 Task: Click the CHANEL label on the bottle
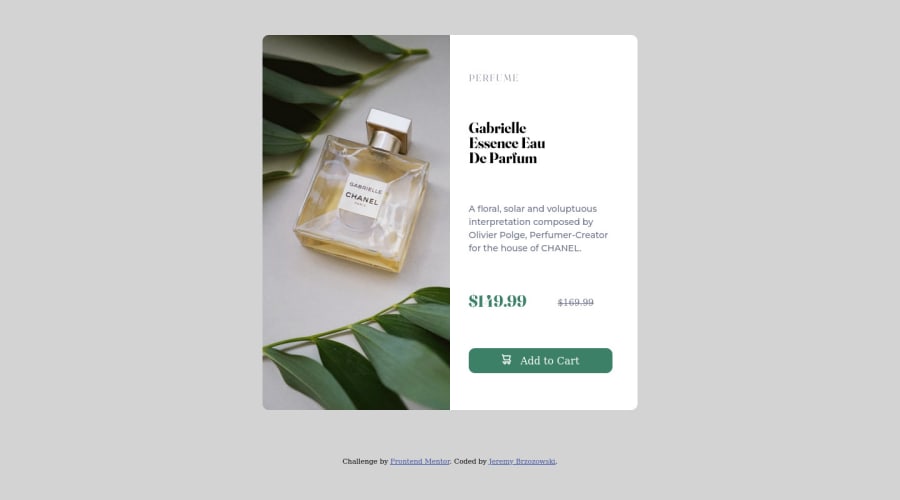click(362, 199)
